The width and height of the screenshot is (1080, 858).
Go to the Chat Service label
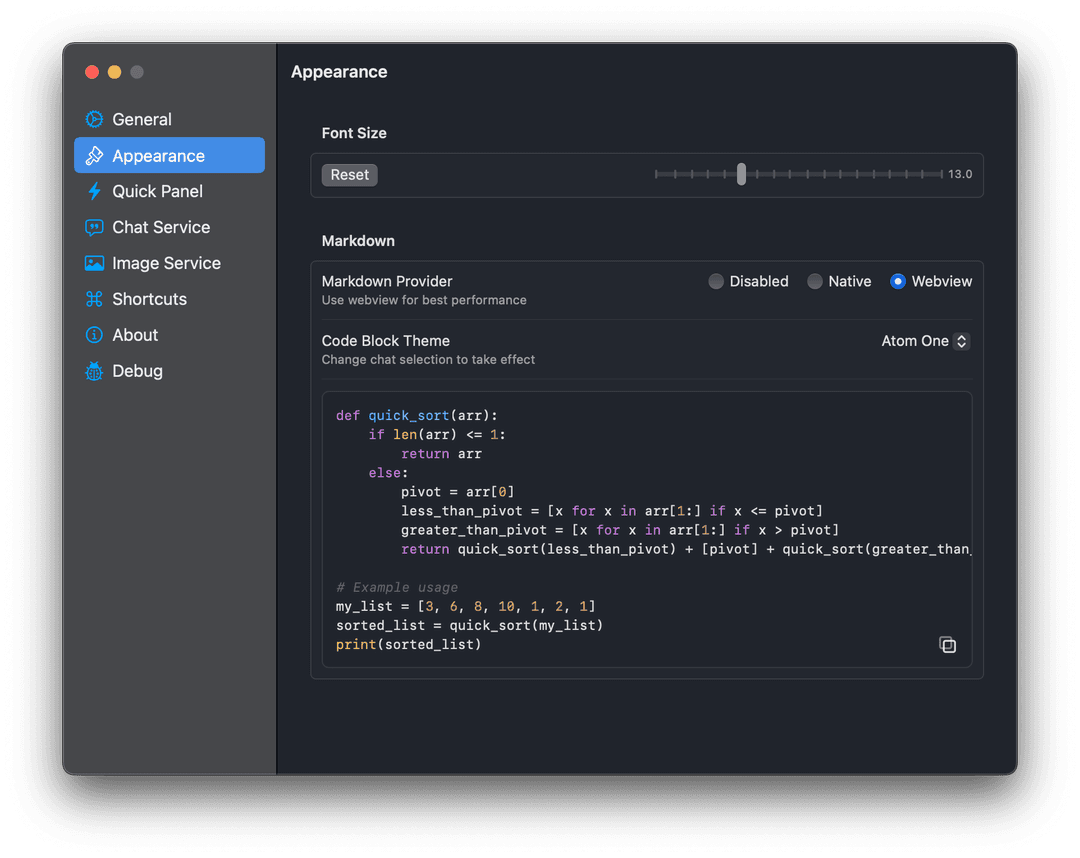coord(161,227)
